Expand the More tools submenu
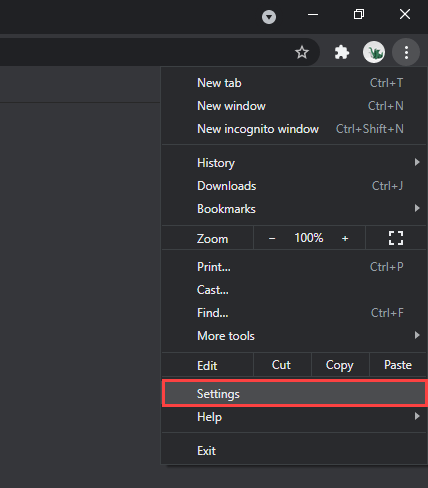428x488 pixels. point(294,336)
